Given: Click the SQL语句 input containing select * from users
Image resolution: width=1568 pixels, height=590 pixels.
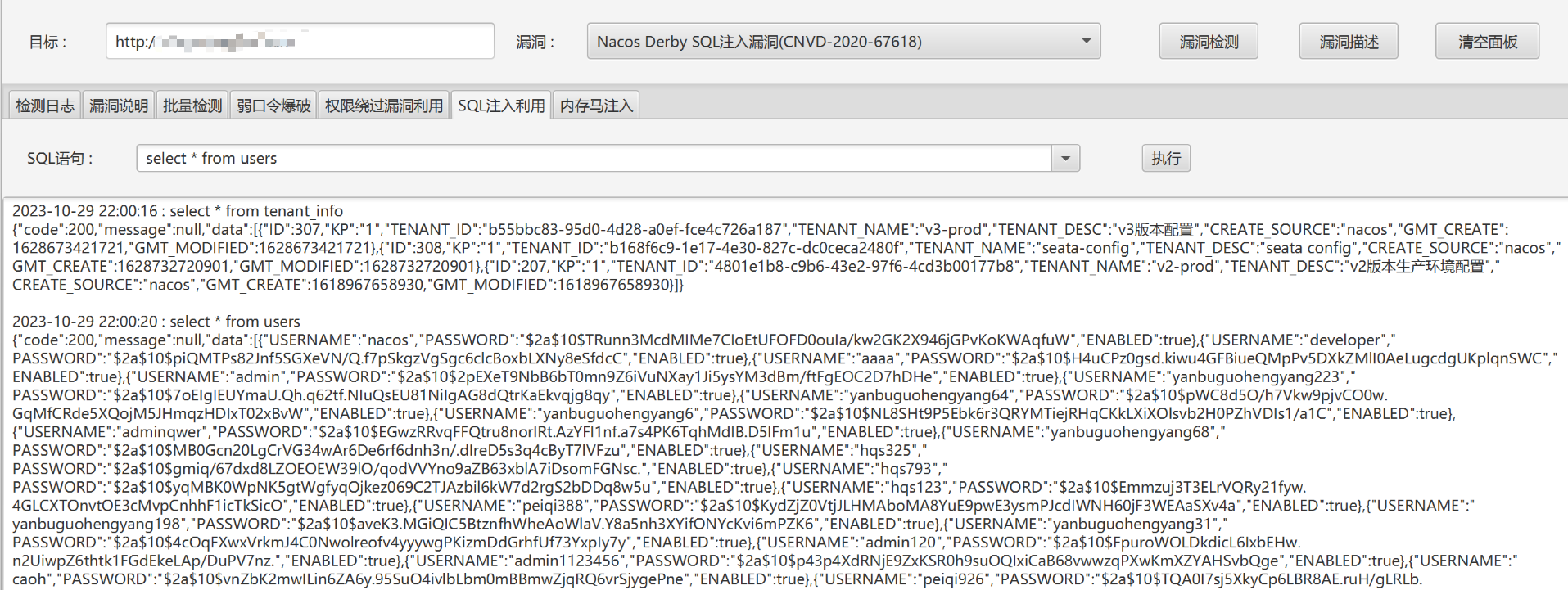Looking at the screenshot, I should [594, 158].
